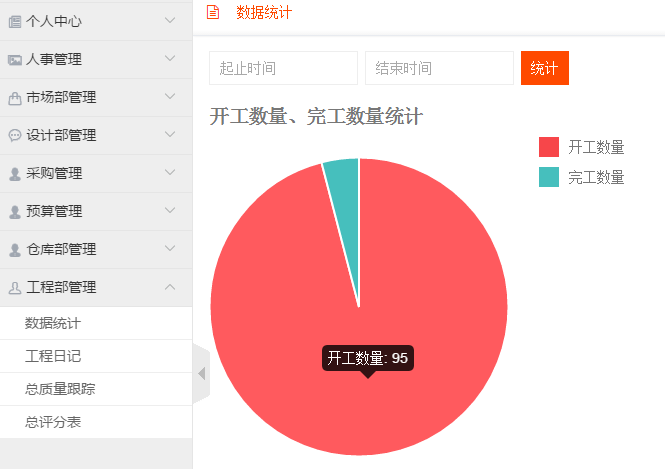Click the 设计部管理 chat bubble icon
665x469 pixels.
click(14, 135)
